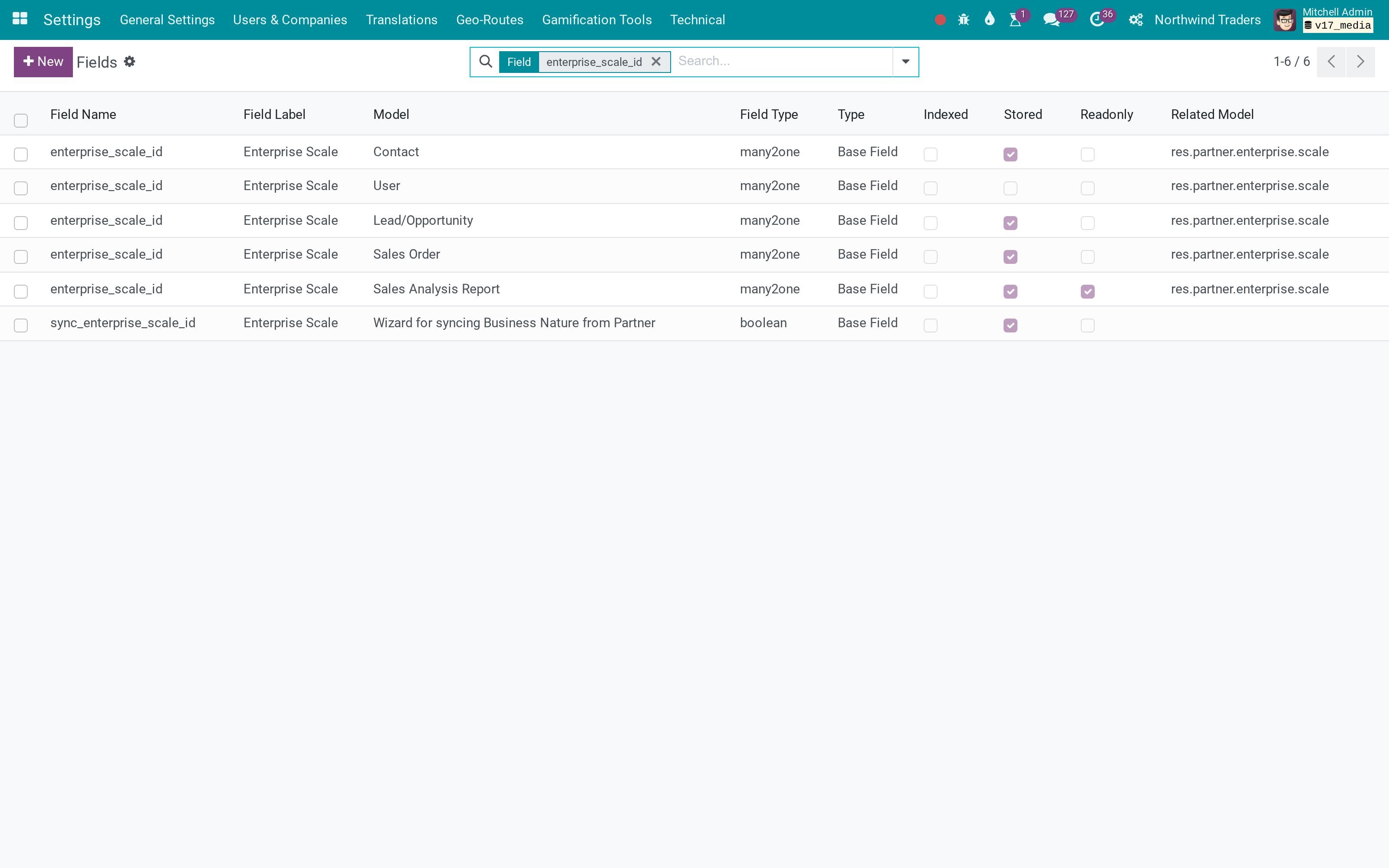Sort by the Field Type column header
The height and width of the screenshot is (868, 1389).
point(769,114)
